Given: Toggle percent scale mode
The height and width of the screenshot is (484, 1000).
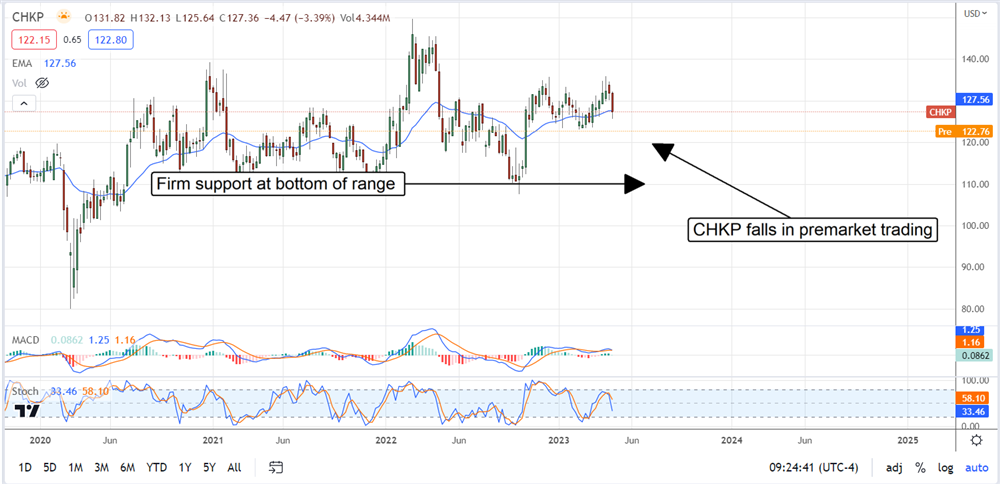Looking at the screenshot, I should 920,467.
